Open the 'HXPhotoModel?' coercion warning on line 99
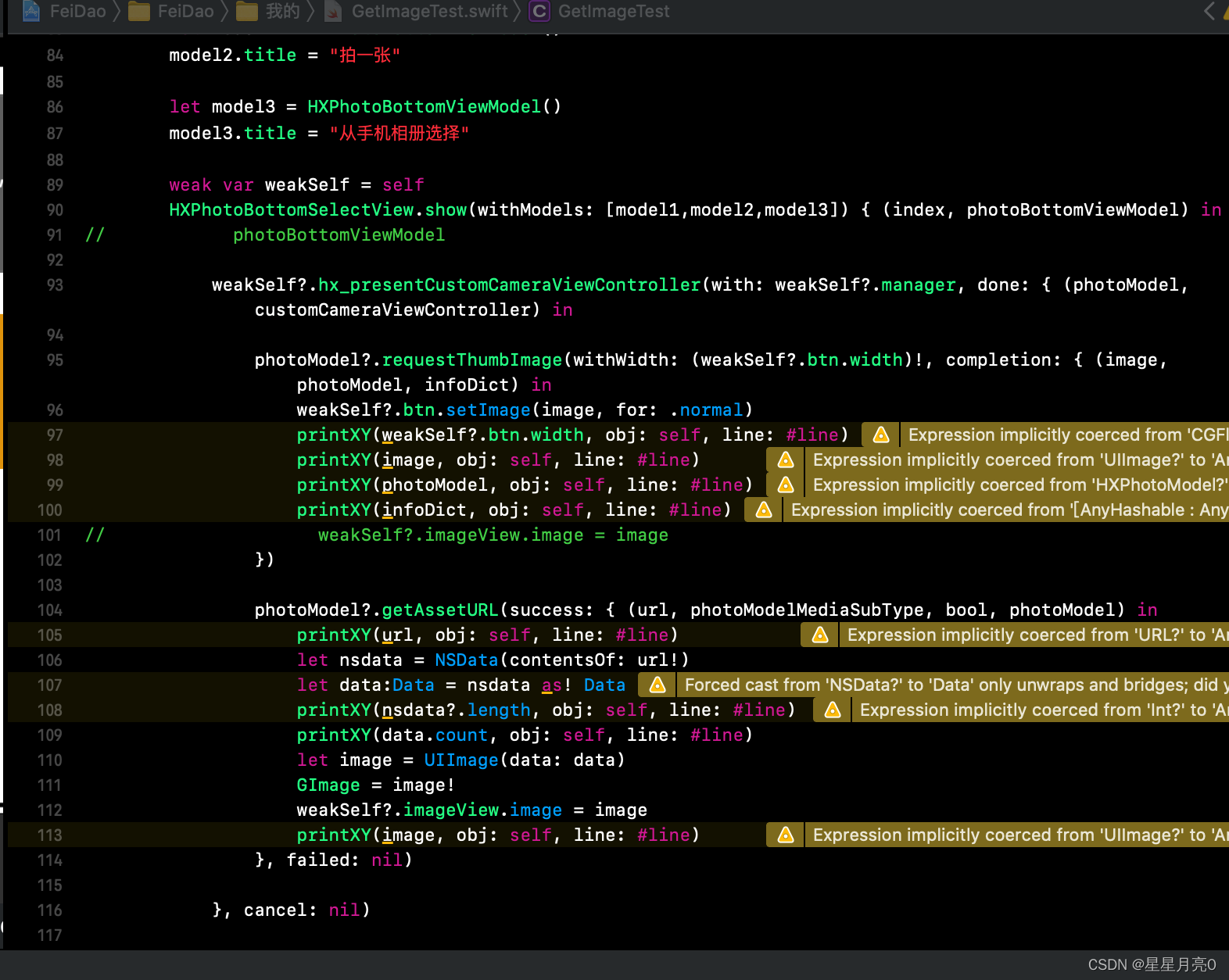The height and width of the screenshot is (980, 1229). tap(1017, 485)
